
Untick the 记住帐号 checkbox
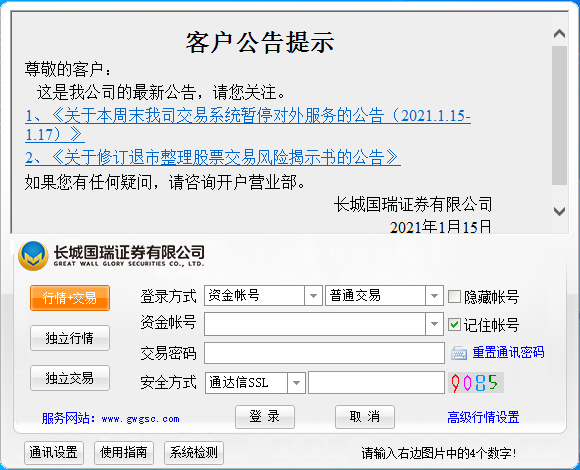[x=454, y=325]
